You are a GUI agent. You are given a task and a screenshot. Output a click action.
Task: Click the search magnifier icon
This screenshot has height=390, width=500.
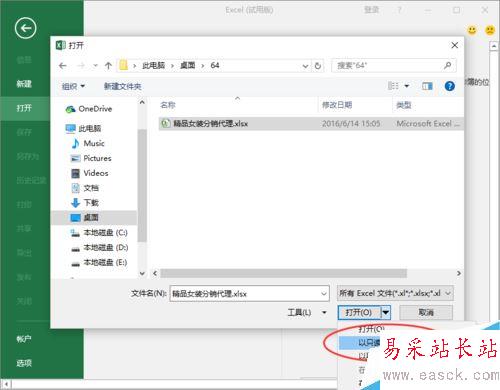[x=448, y=66]
